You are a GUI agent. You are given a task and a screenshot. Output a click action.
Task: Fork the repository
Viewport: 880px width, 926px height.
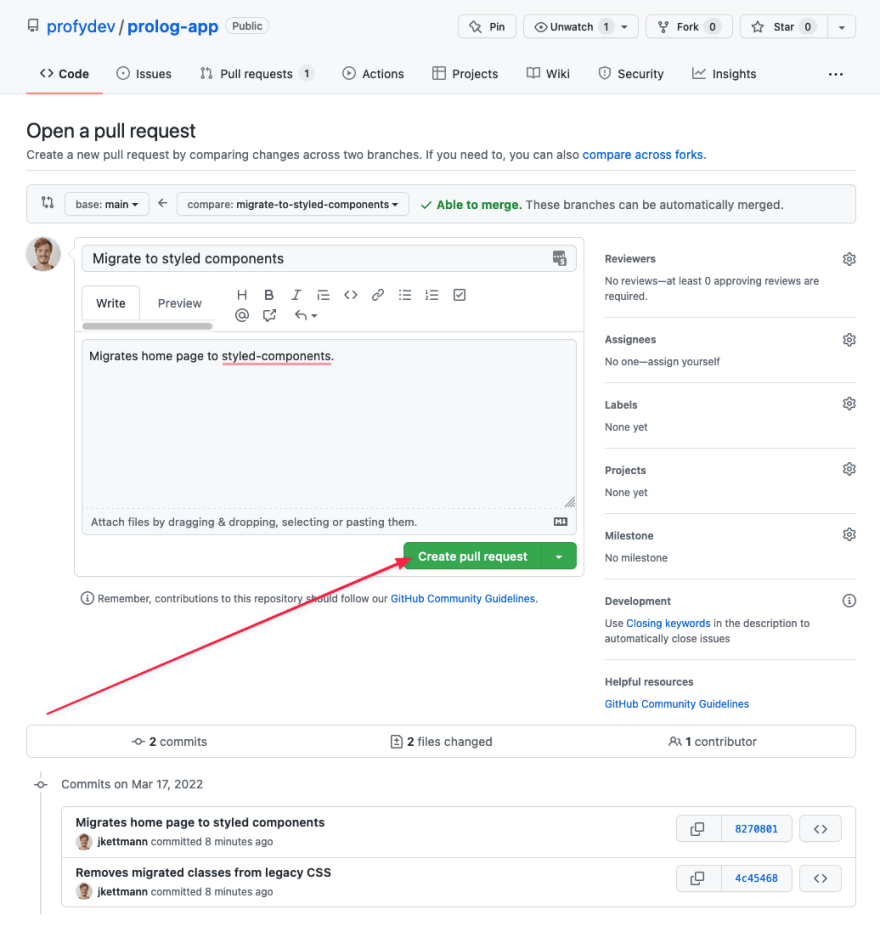[x=689, y=27]
